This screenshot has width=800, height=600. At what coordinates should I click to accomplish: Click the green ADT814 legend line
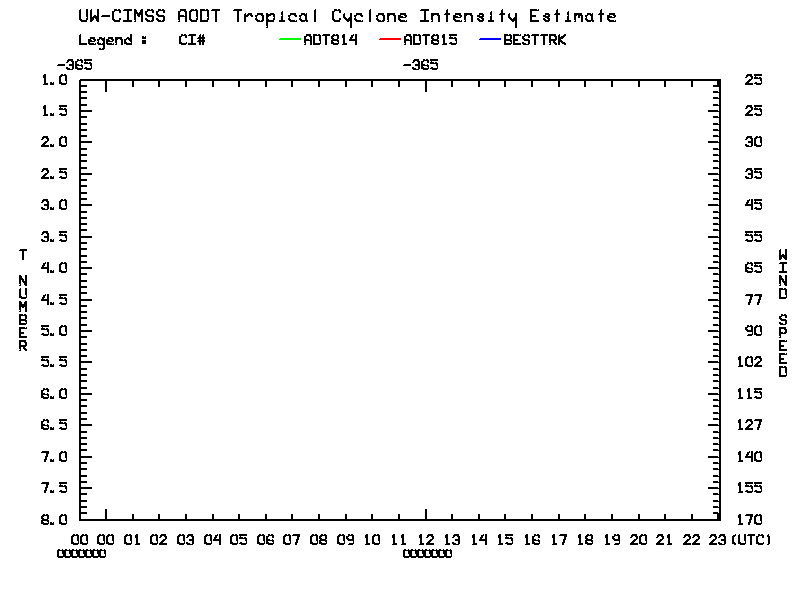289,41
